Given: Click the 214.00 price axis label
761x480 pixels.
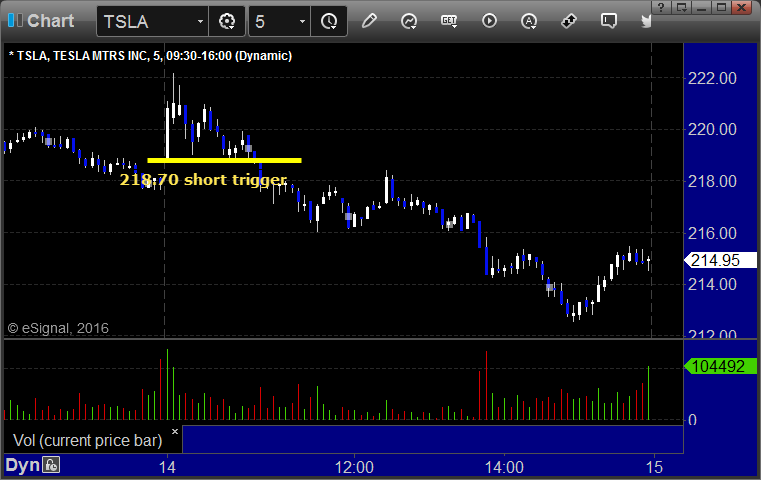Looking at the screenshot, I should (x=712, y=284).
